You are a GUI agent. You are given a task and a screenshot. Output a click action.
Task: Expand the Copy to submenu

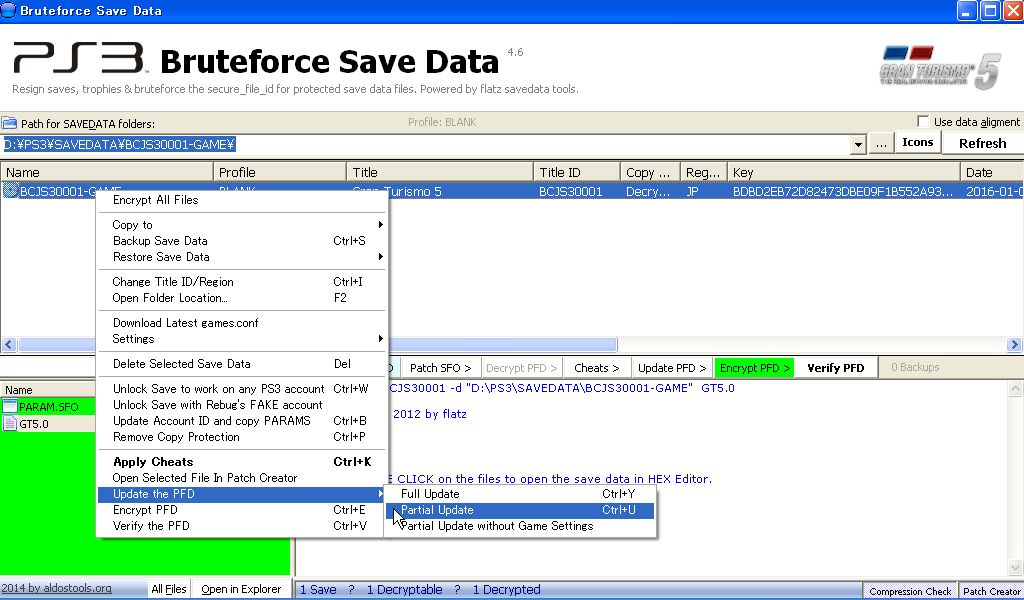[380, 225]
